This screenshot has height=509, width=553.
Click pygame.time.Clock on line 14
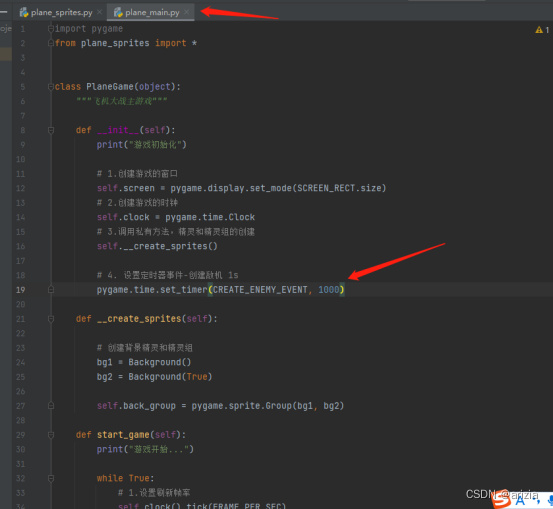[x=210, y=217]
